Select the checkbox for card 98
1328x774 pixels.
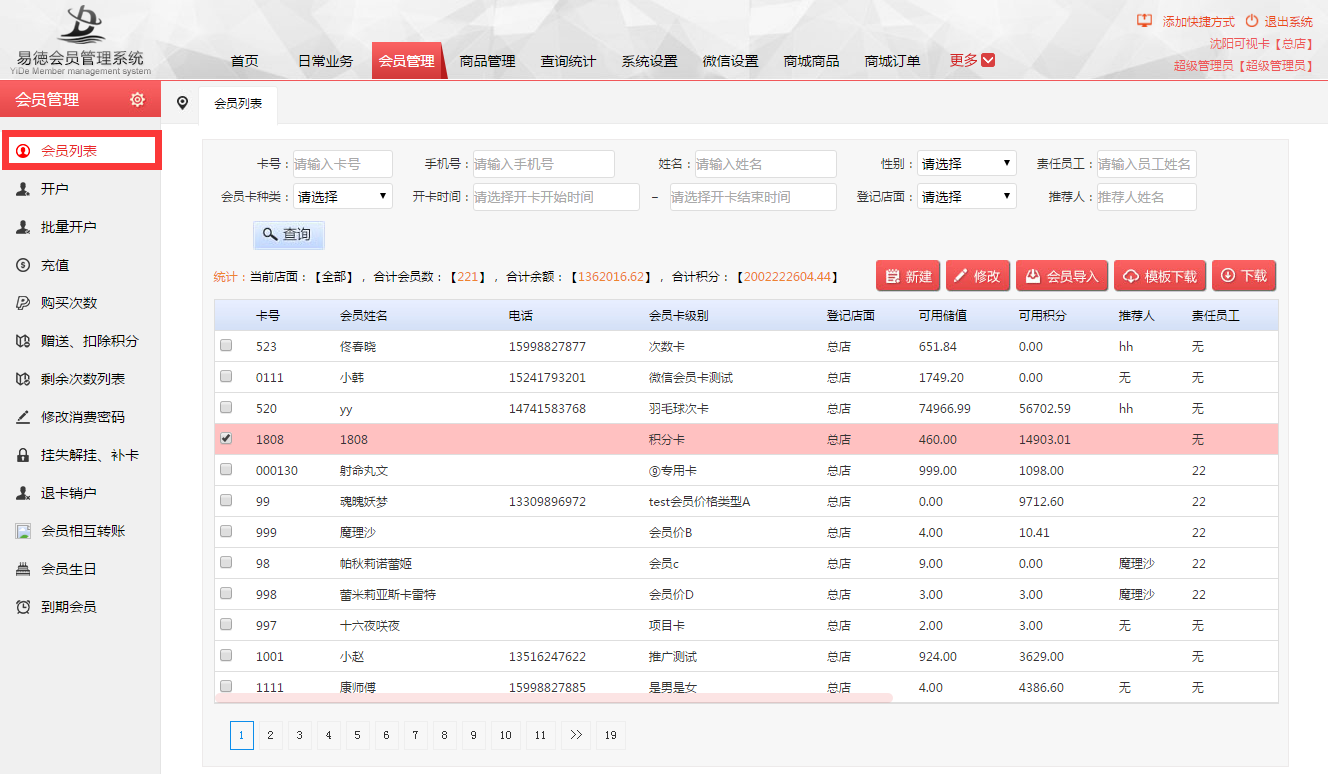coord(226,562)
